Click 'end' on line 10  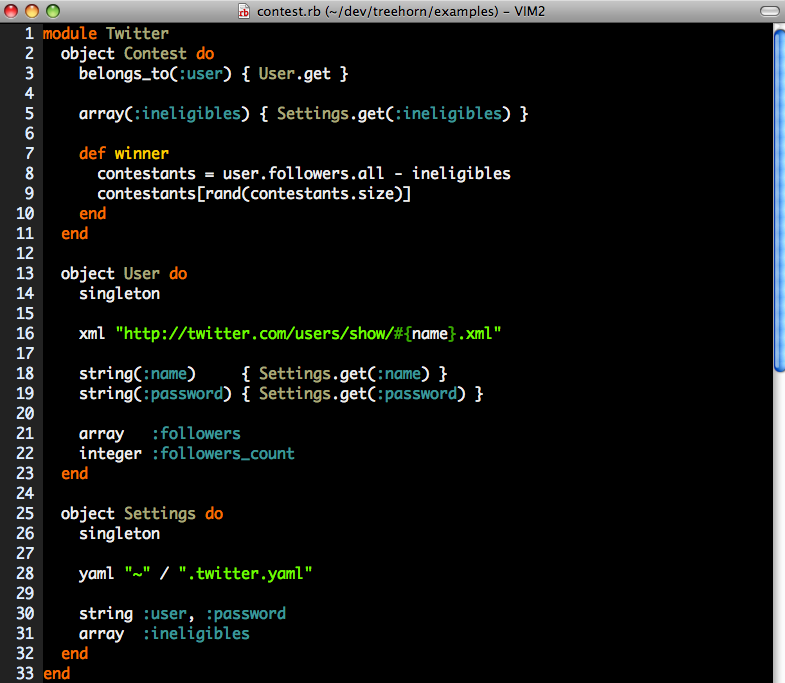(92, 214)
